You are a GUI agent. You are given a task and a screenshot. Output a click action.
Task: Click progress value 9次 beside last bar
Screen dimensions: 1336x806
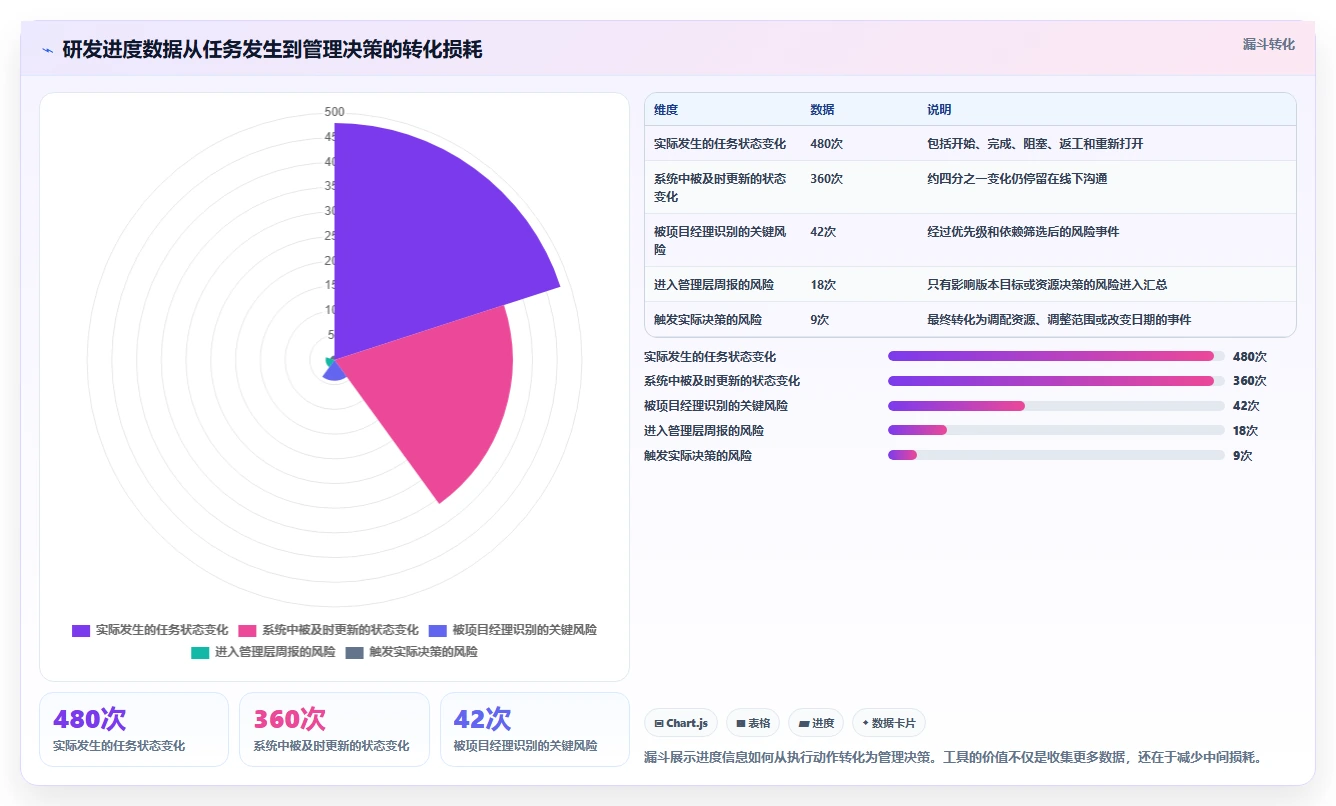(1243, 455)
